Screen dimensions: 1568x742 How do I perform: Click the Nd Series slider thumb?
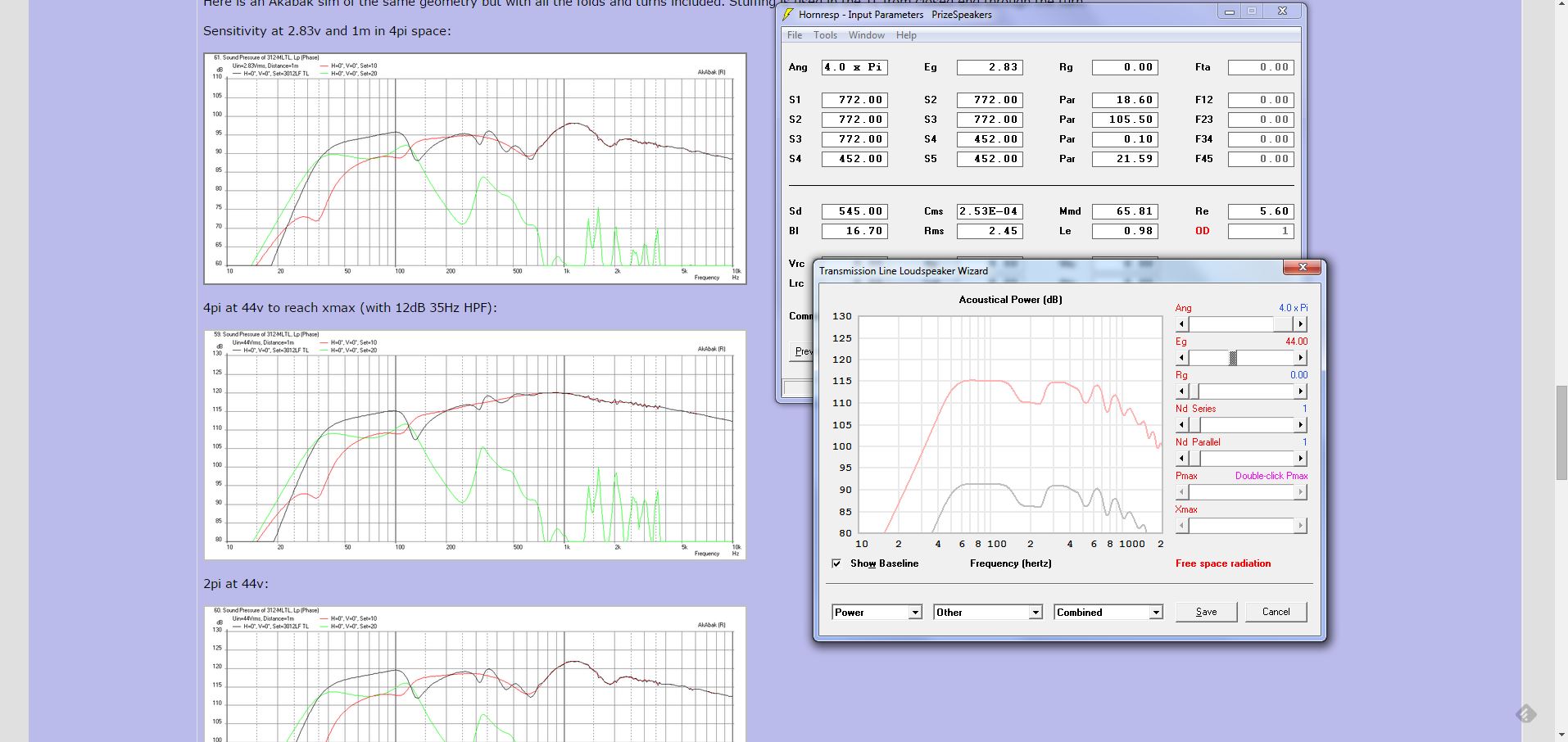1194,425
